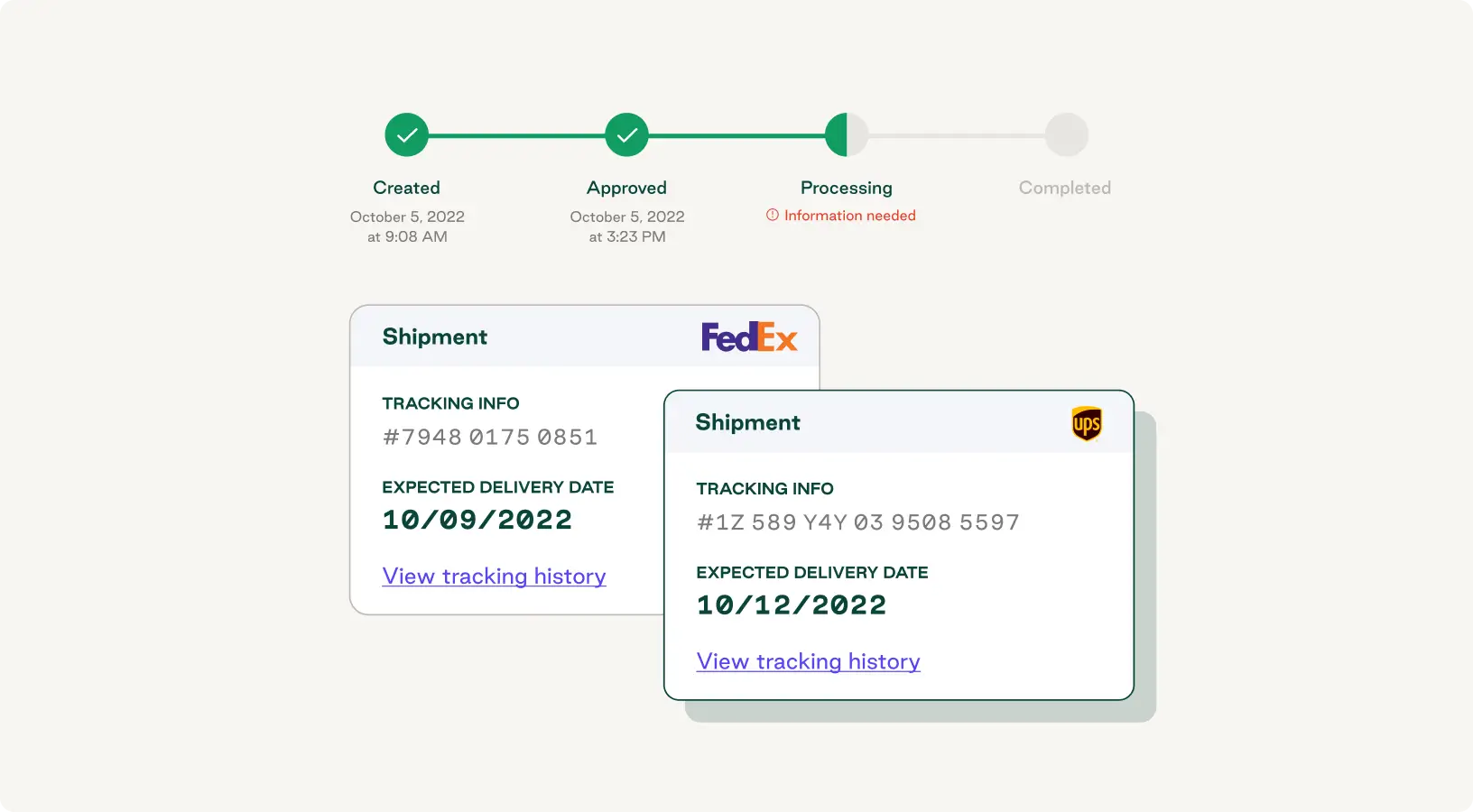Toggle the Created milestone to incomplete

[406, 134]
